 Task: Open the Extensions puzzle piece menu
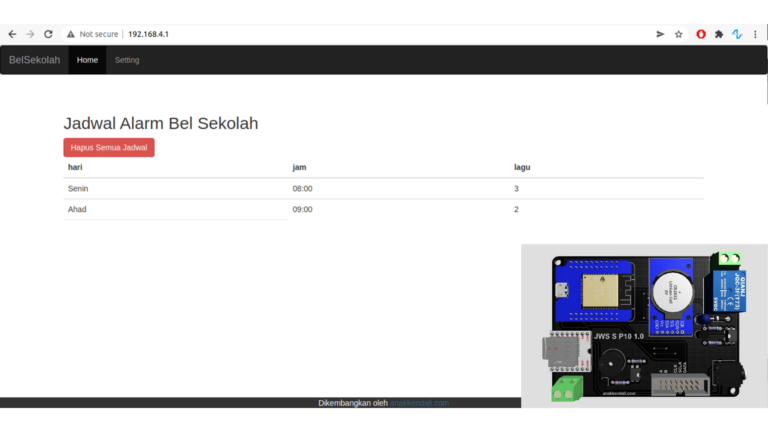[x=719, y=34]
